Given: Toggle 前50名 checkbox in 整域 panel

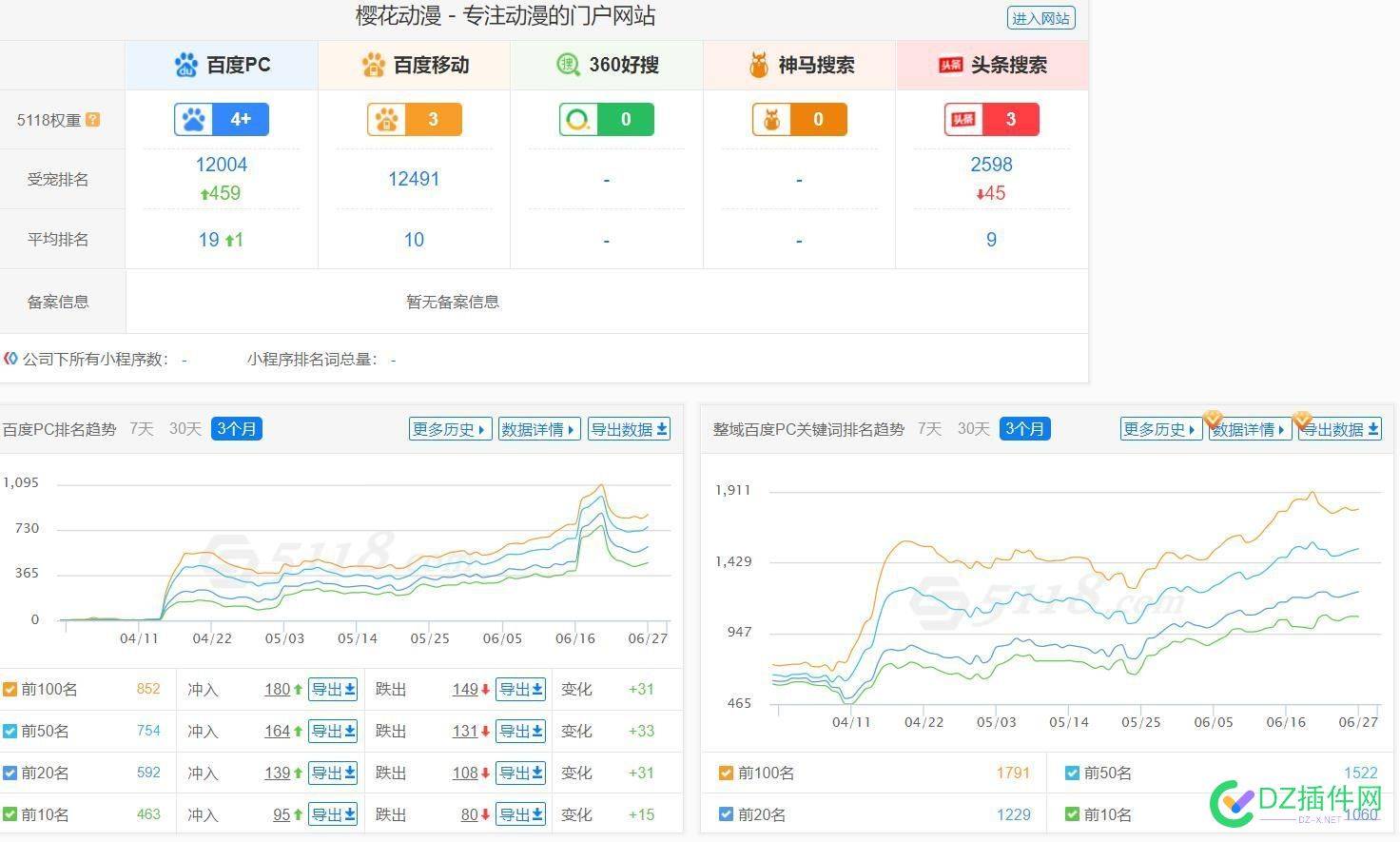Looking at the screenshot, I should pos(1073,773).
